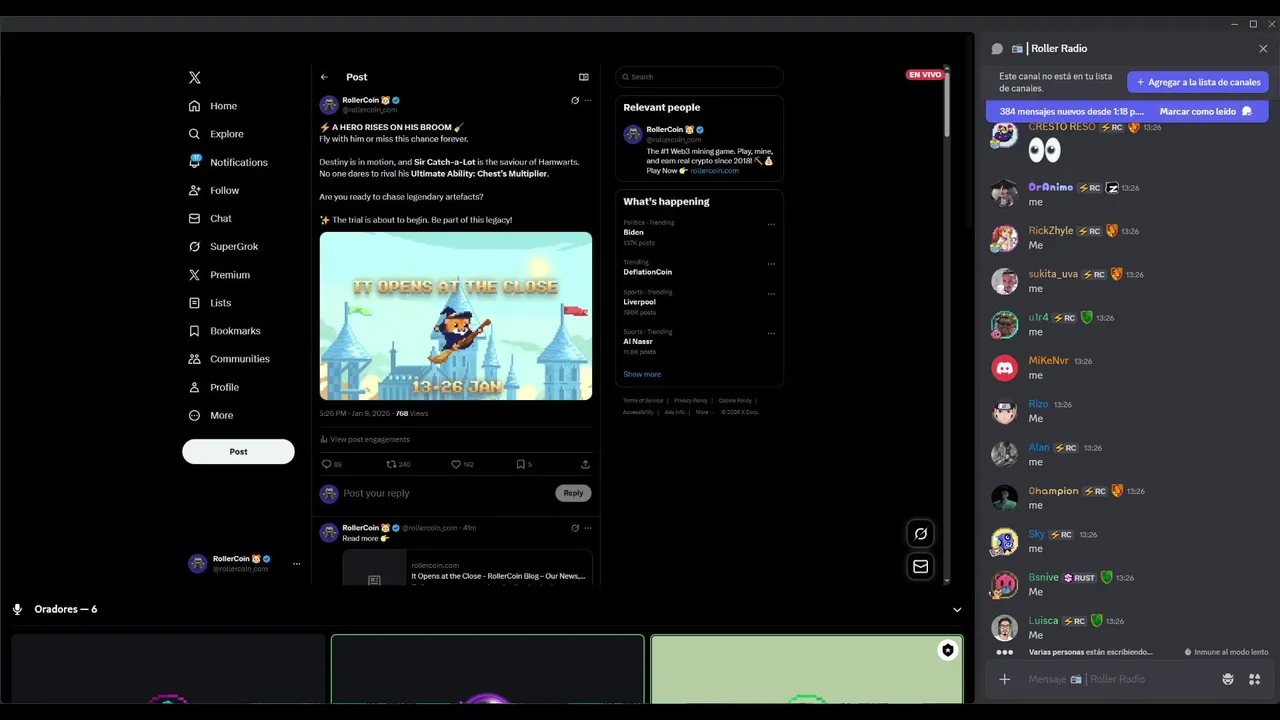Click Agregar a la lista de canales
Viewport: 1280px width, 720px height.
pyautogui.click(x=1198, y=82)
